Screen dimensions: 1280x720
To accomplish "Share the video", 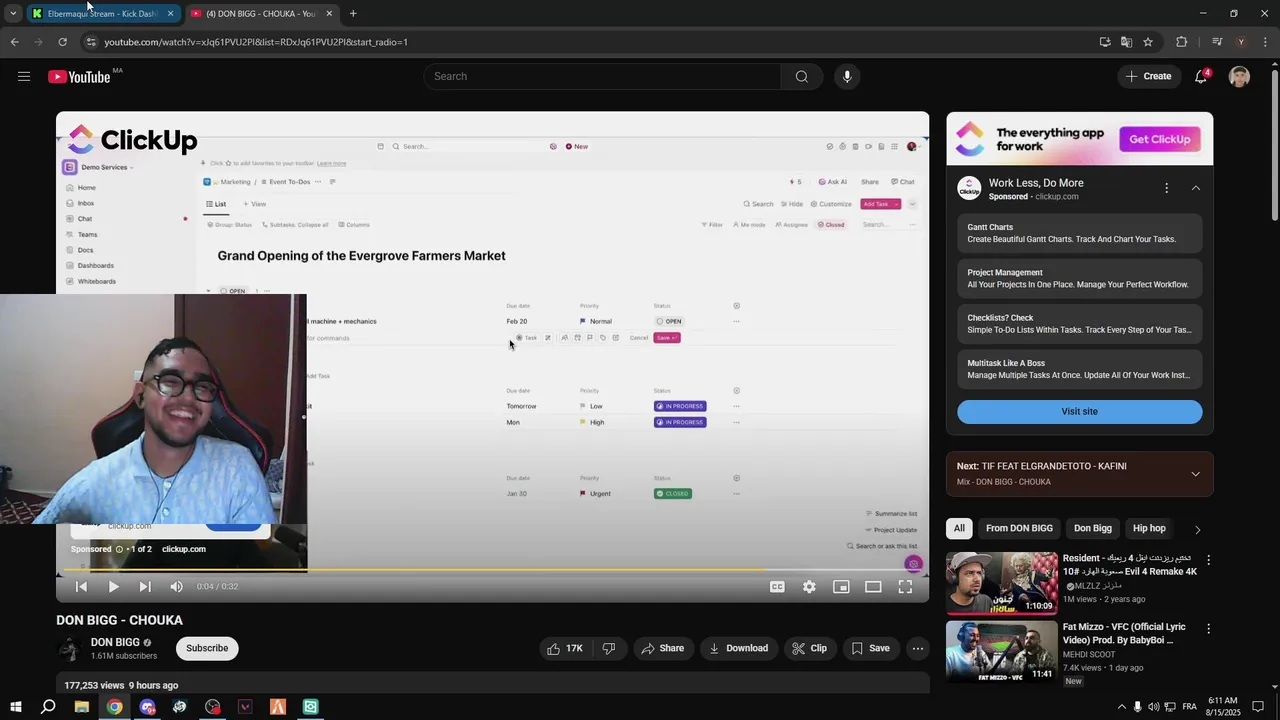I will (663, 648).
